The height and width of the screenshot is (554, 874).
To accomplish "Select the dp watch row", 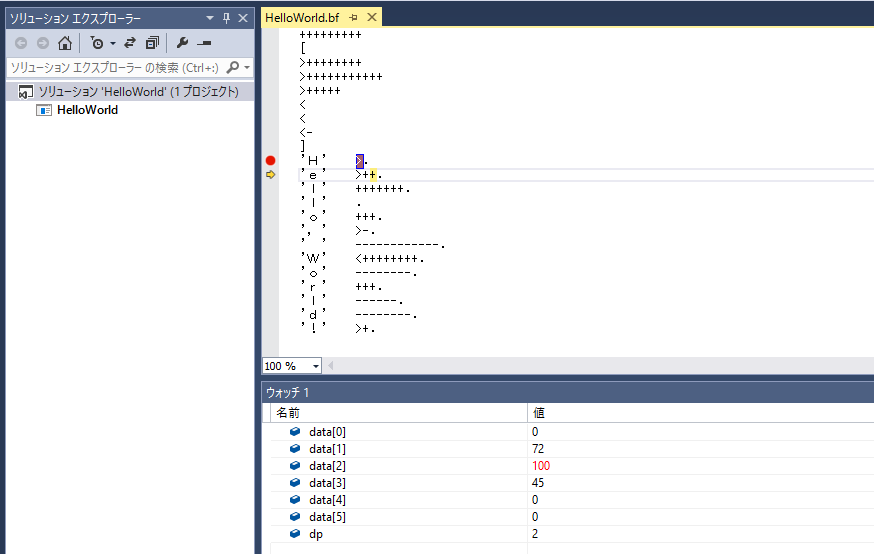I will tap(572, 534).
